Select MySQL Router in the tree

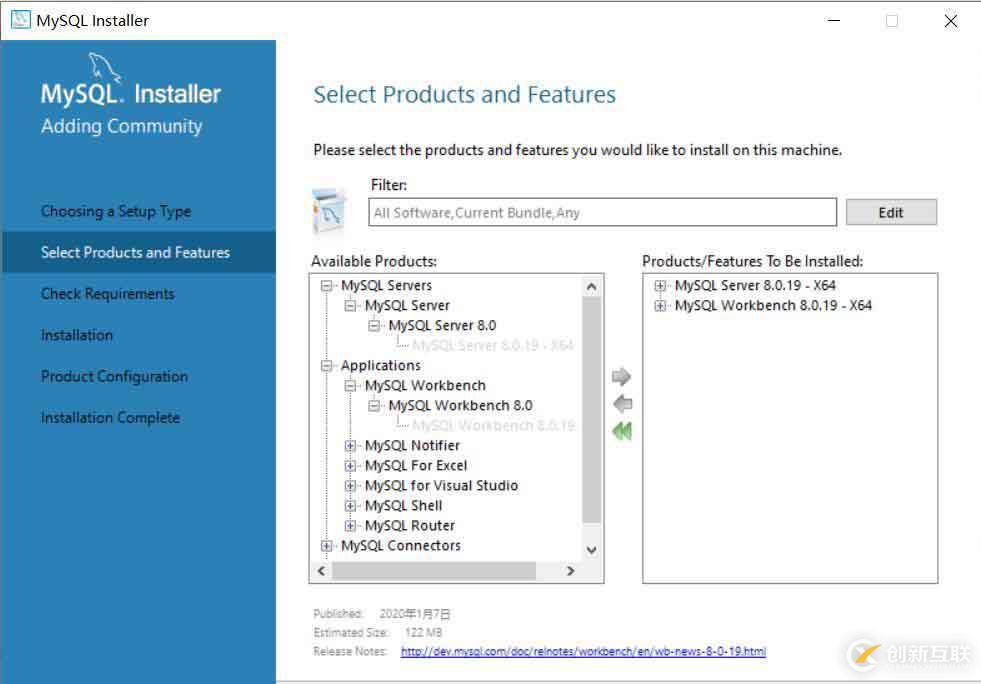click(410, 526)
